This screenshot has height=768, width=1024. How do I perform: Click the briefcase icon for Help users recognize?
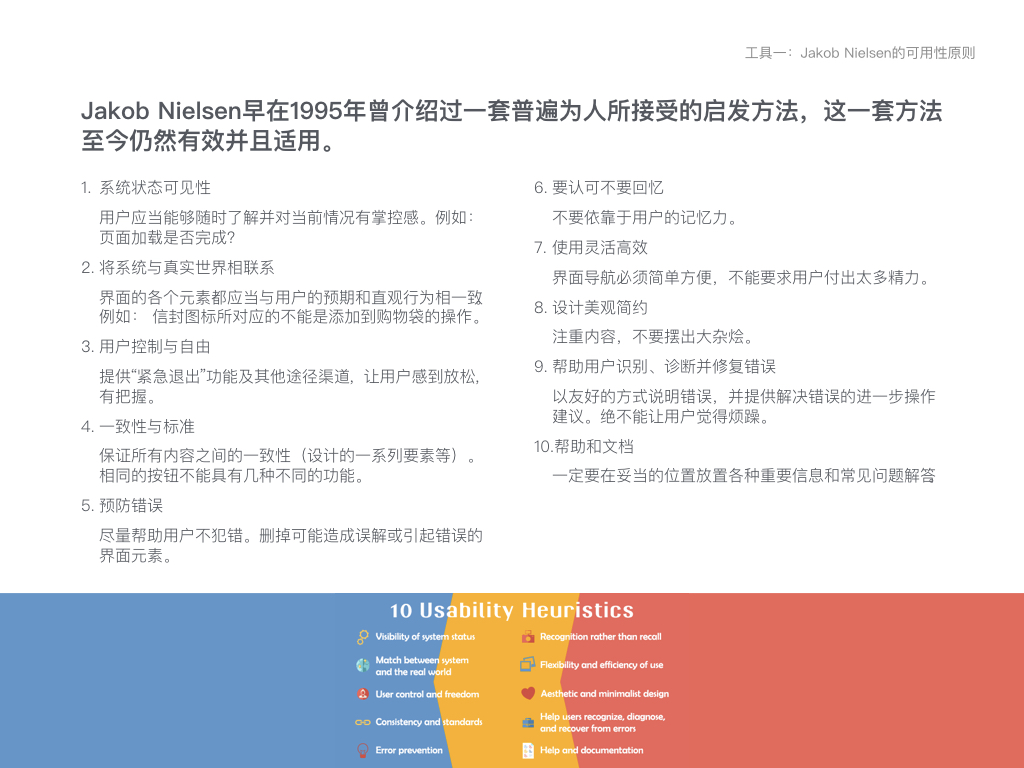click(x=528, y=722)
